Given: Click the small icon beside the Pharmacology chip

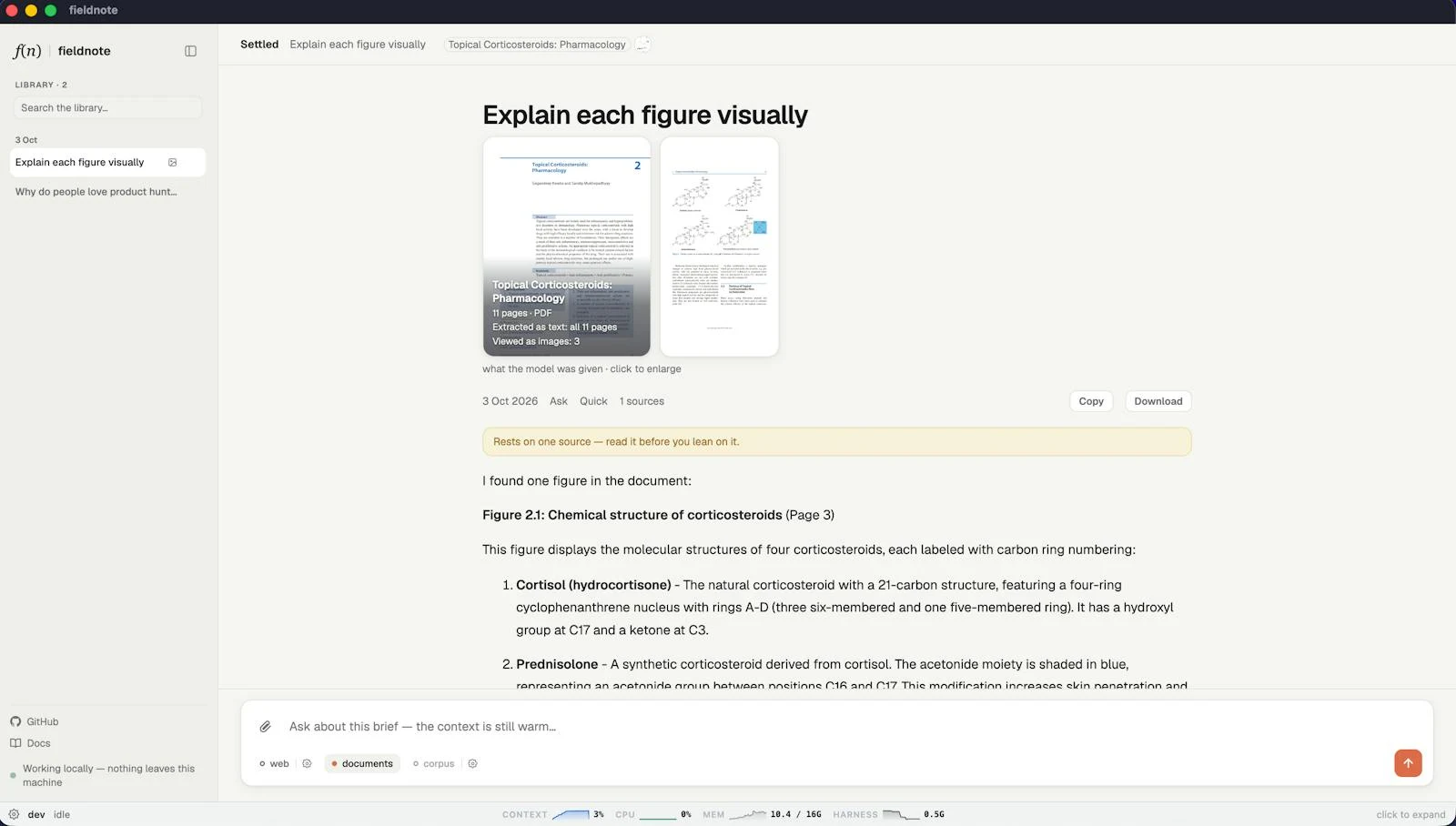Looking at the screenshot, I should click(x=643, y=45).
